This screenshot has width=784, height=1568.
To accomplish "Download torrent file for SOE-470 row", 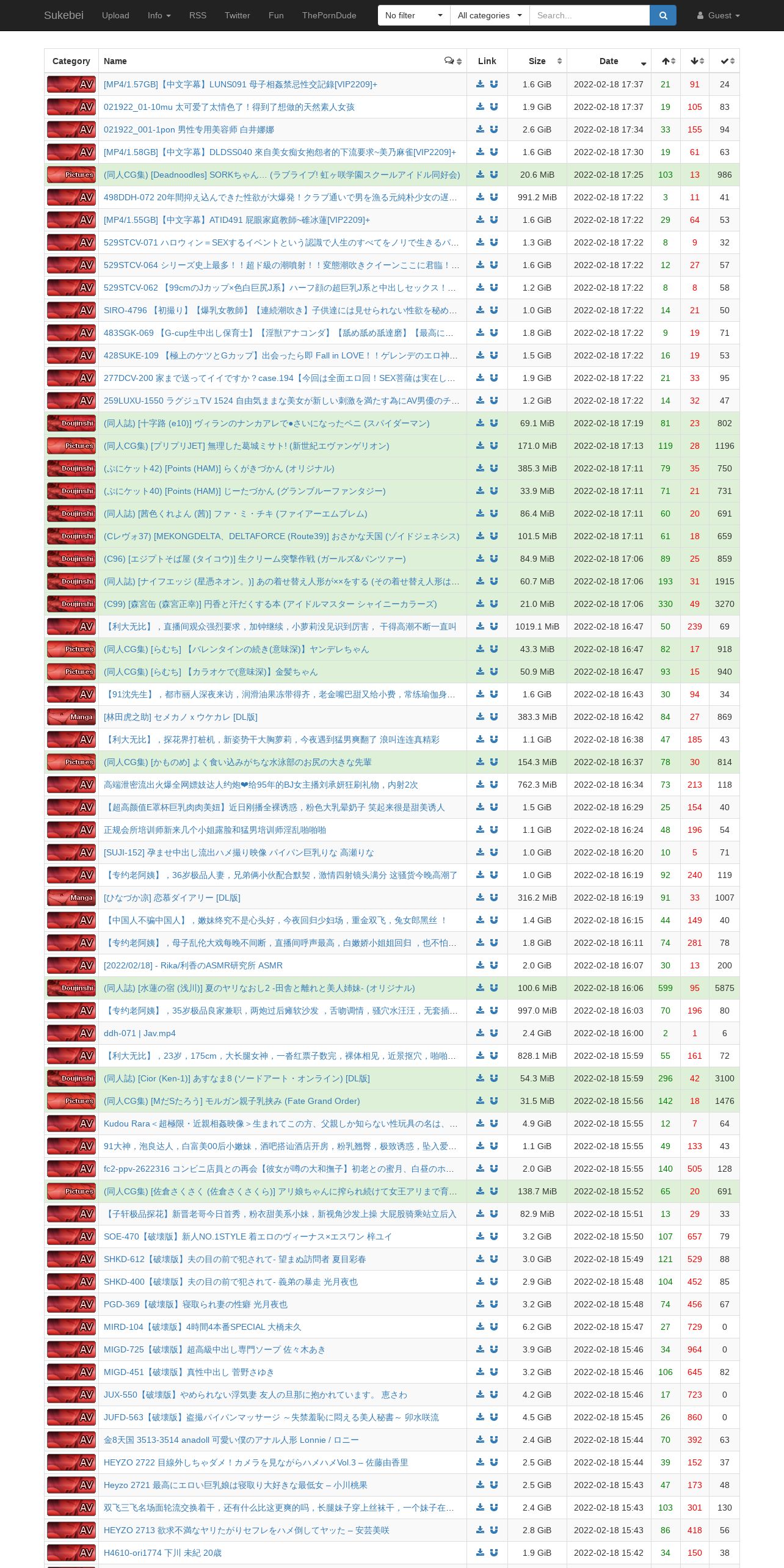I will click(480, 1236).
